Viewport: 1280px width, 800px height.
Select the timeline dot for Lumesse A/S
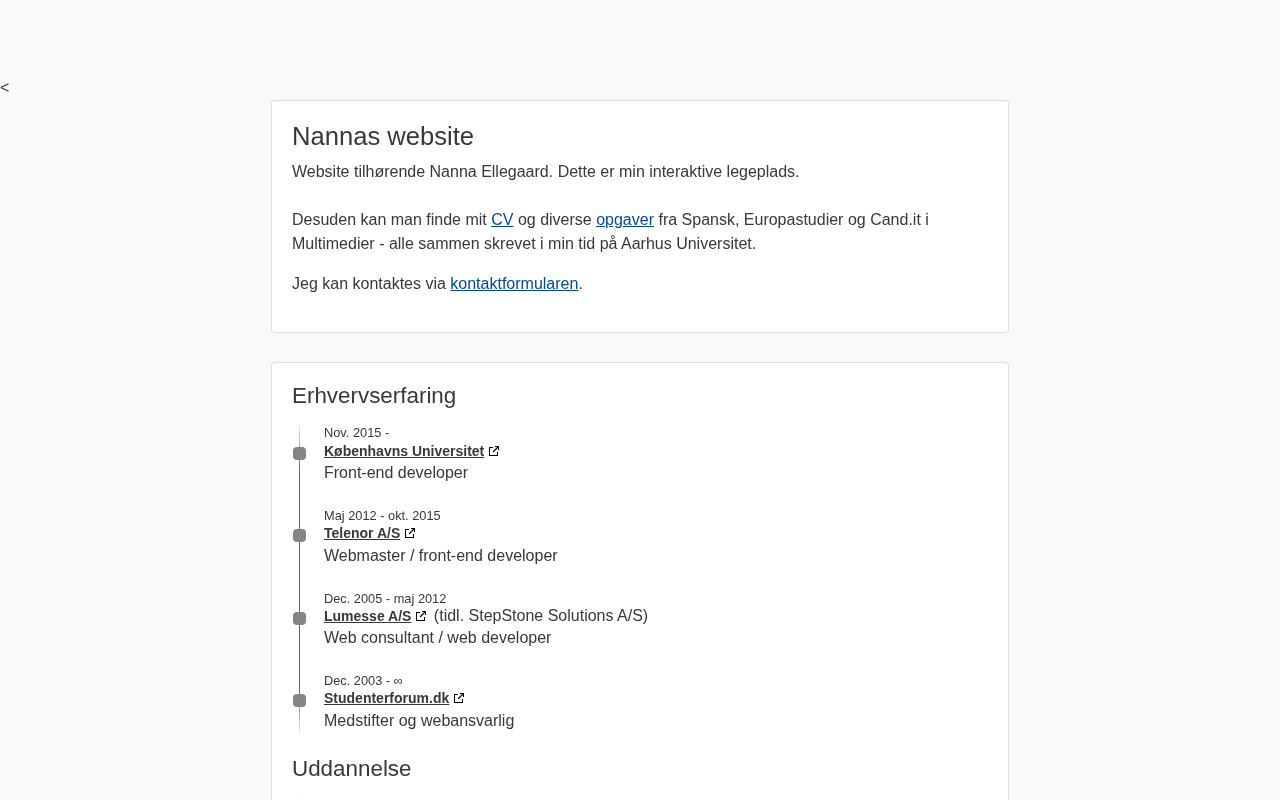coord(299,619)
